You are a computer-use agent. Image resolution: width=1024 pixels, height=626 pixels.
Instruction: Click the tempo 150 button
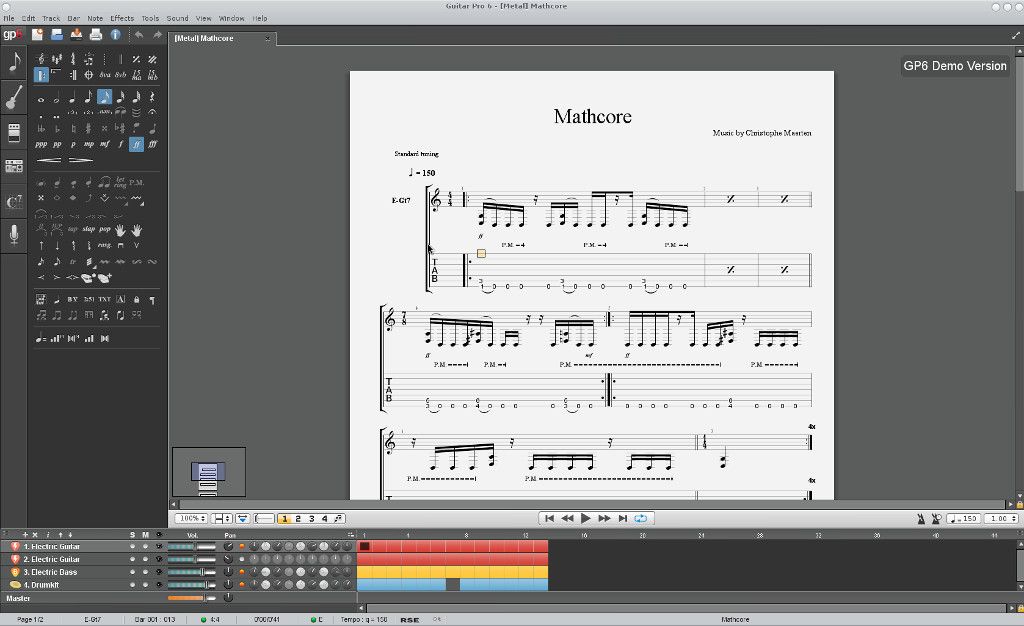[963, 518]
